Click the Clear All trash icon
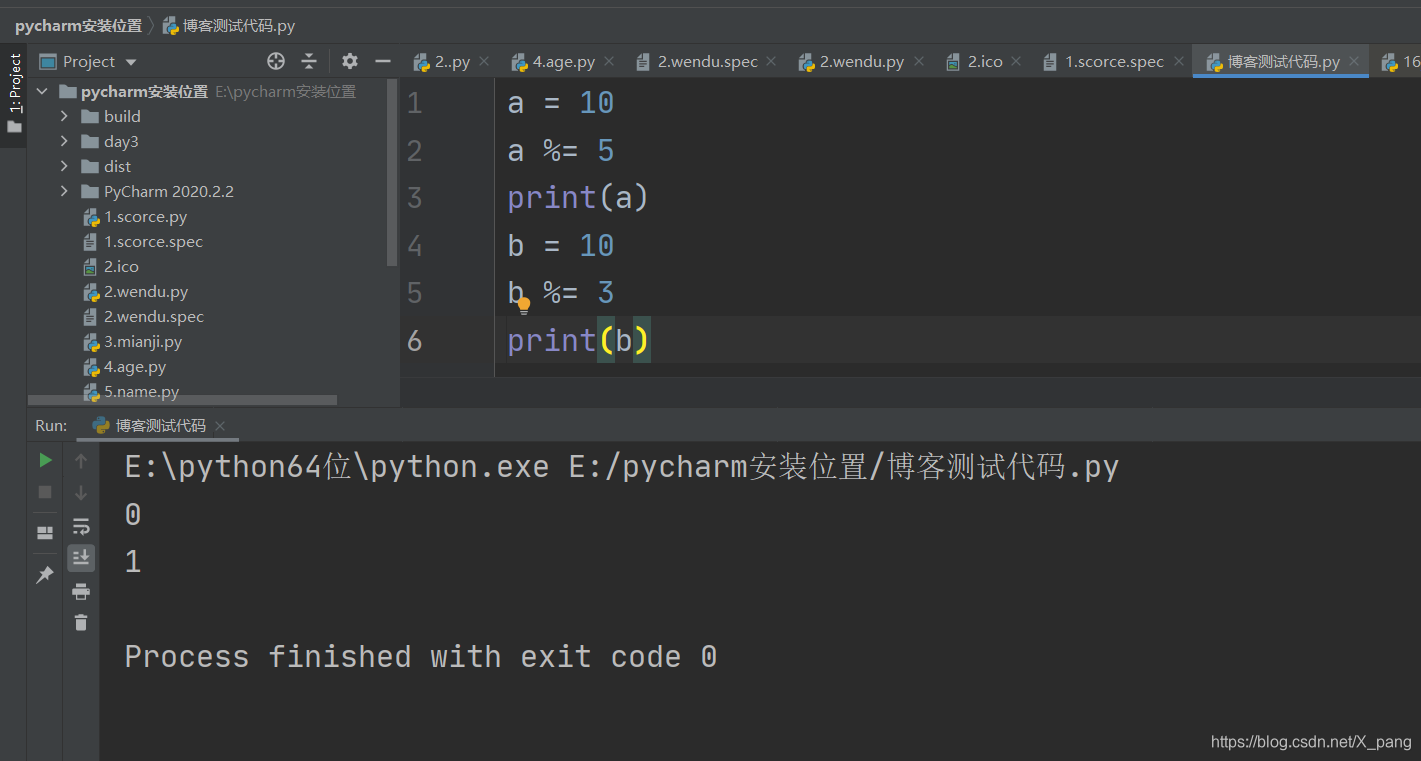The width and height of the screenshot is (1421, 761). coord(81,622)
